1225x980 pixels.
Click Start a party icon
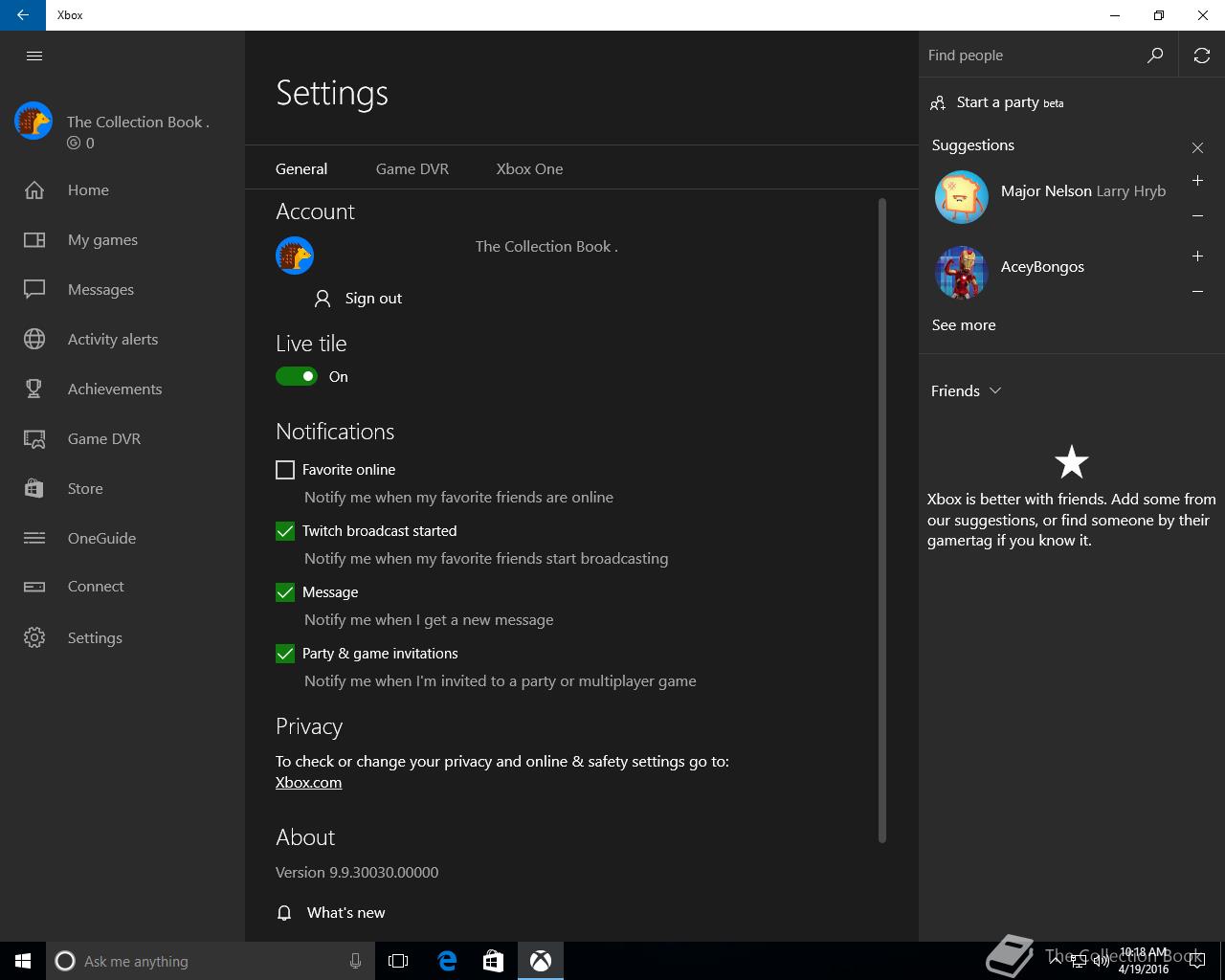coord(938,103)
